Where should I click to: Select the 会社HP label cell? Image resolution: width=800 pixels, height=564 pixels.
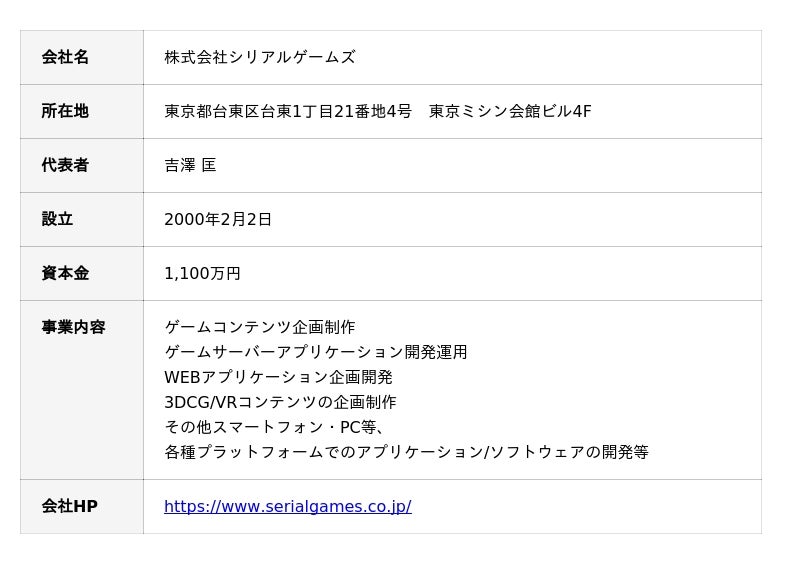(x=69, y=506)
